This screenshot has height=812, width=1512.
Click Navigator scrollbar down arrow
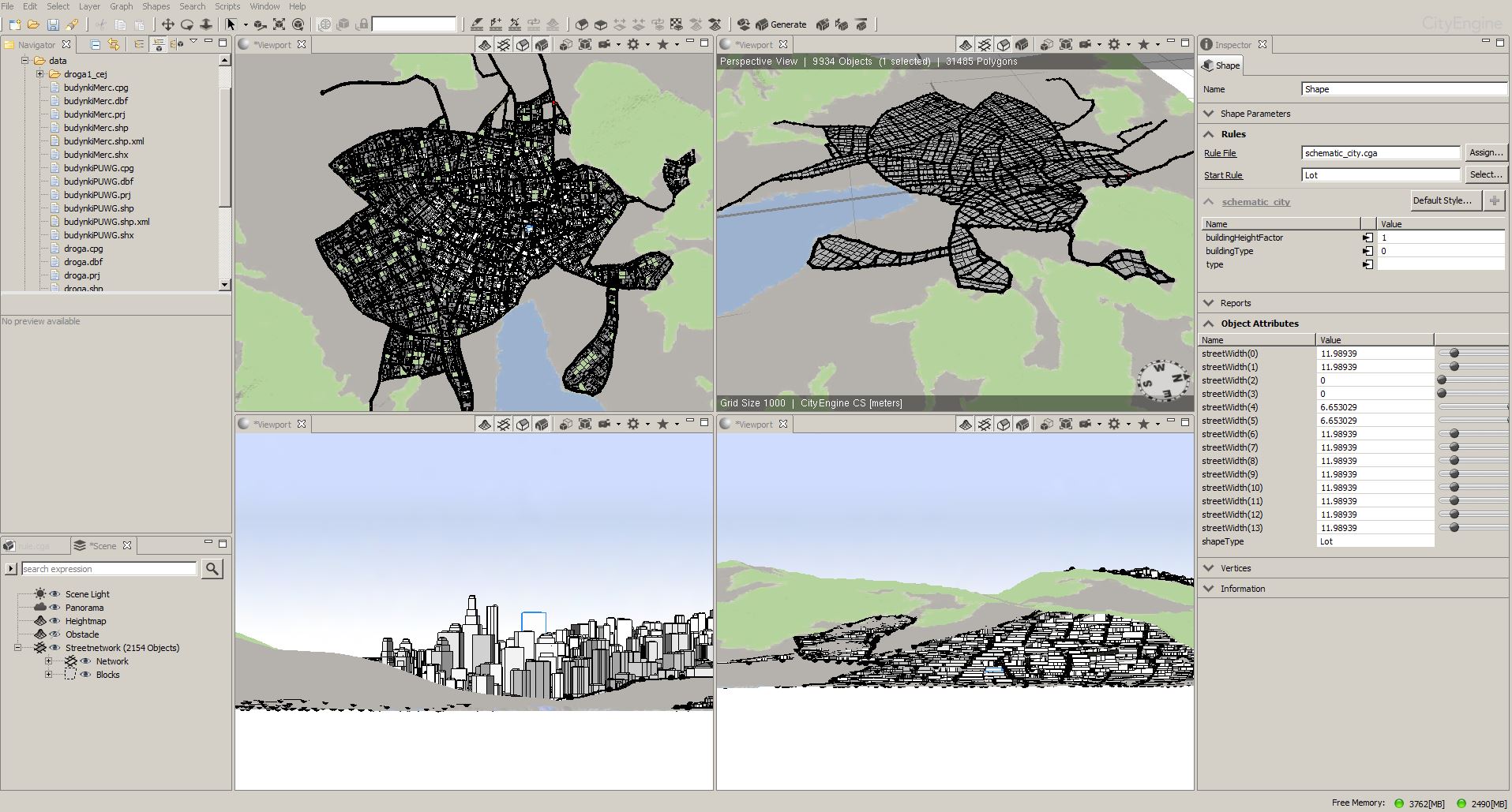224,285
